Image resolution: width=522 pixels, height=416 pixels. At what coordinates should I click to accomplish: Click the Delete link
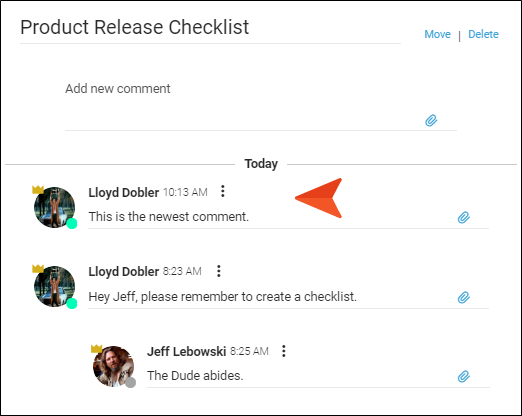483,34
